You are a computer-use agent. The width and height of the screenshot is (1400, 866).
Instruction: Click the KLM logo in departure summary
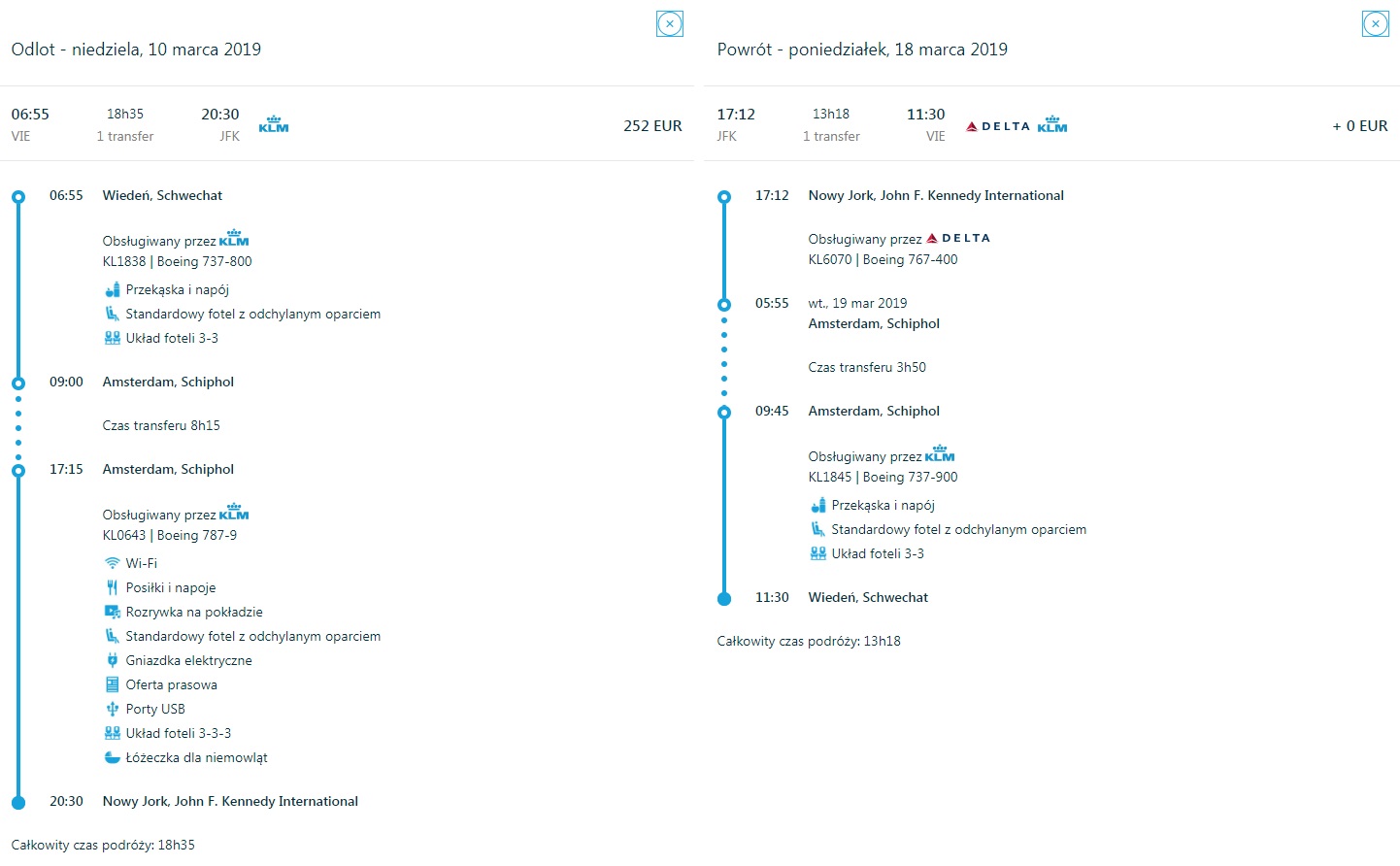274,124
